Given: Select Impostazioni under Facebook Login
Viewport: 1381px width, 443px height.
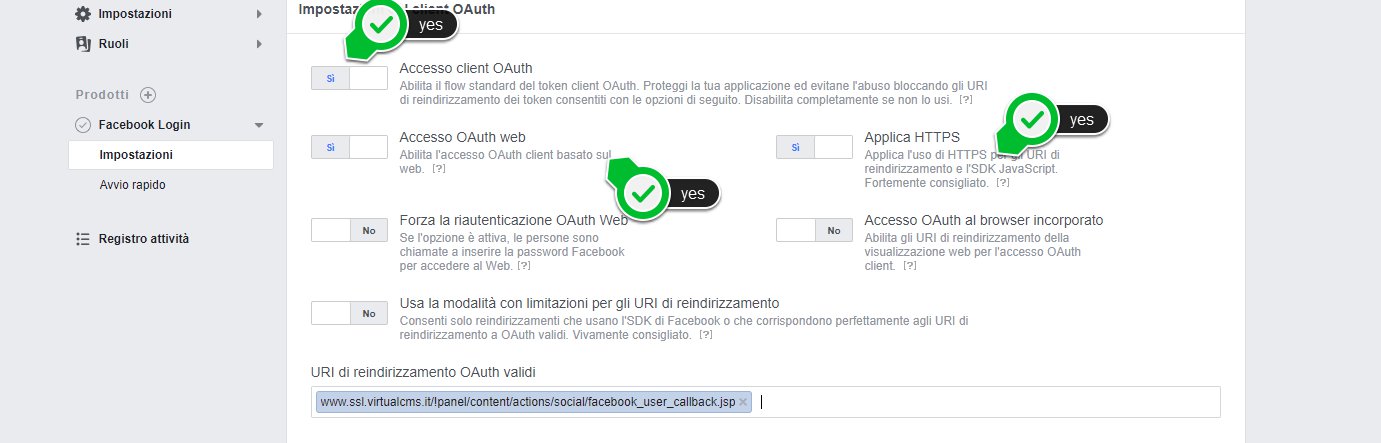Looking at the screenshot, I should click(136, 155).
